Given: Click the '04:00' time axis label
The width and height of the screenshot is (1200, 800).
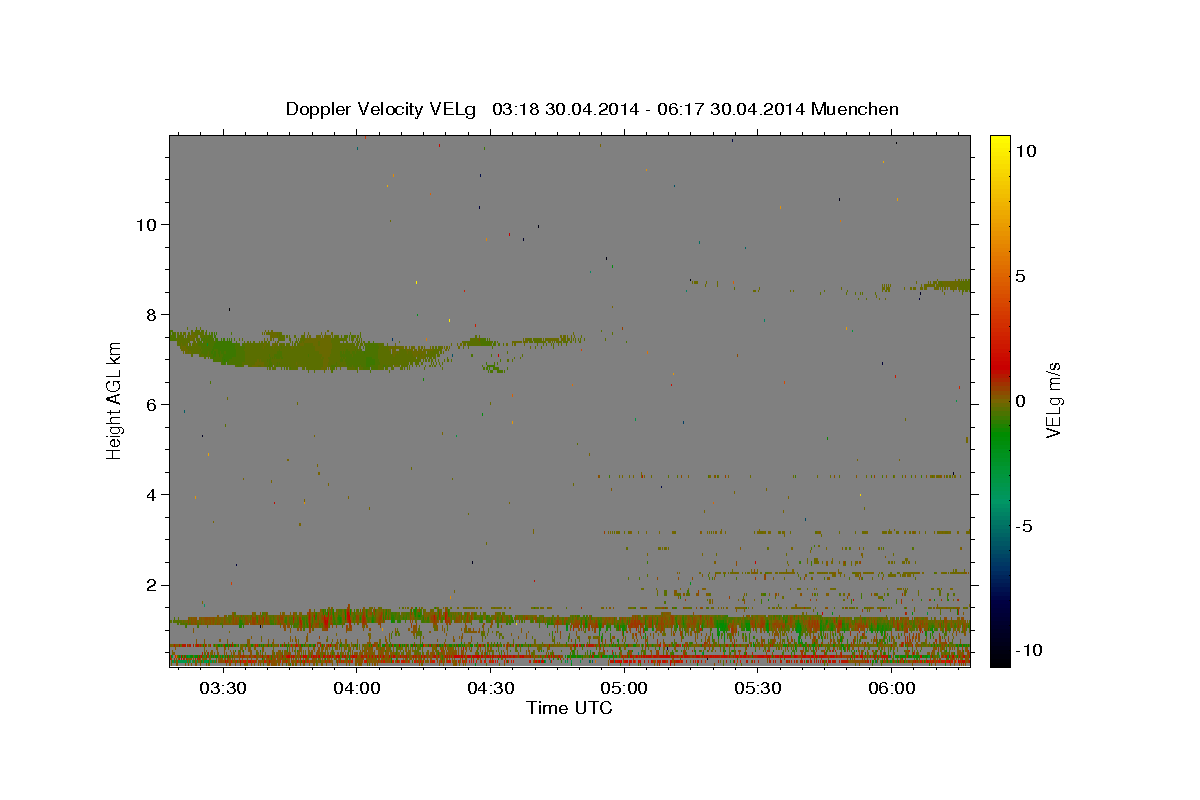Looking at the screenshot, I should point(357,688).
